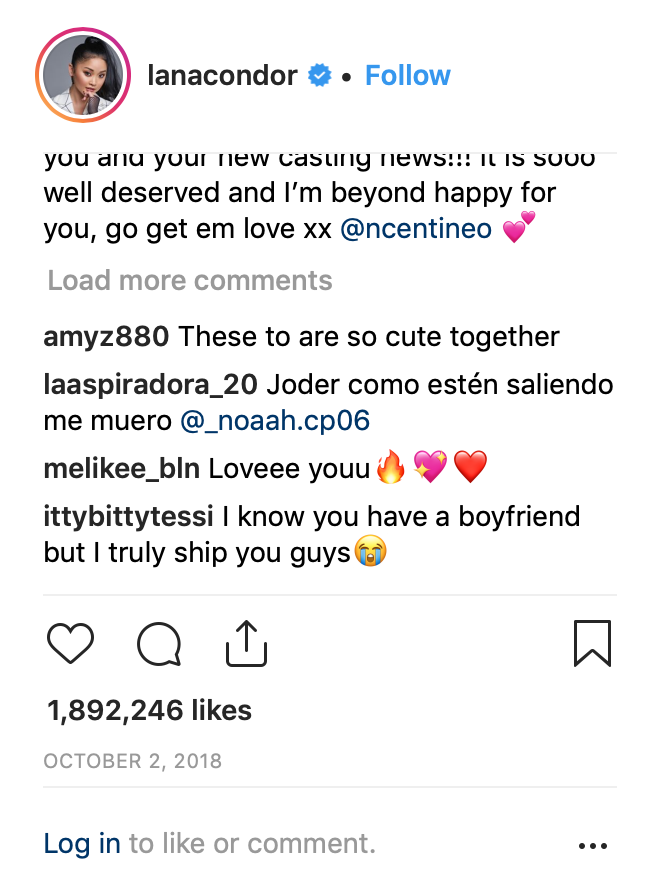Click the crying emoji in ittybittytessi's comment

370,552
